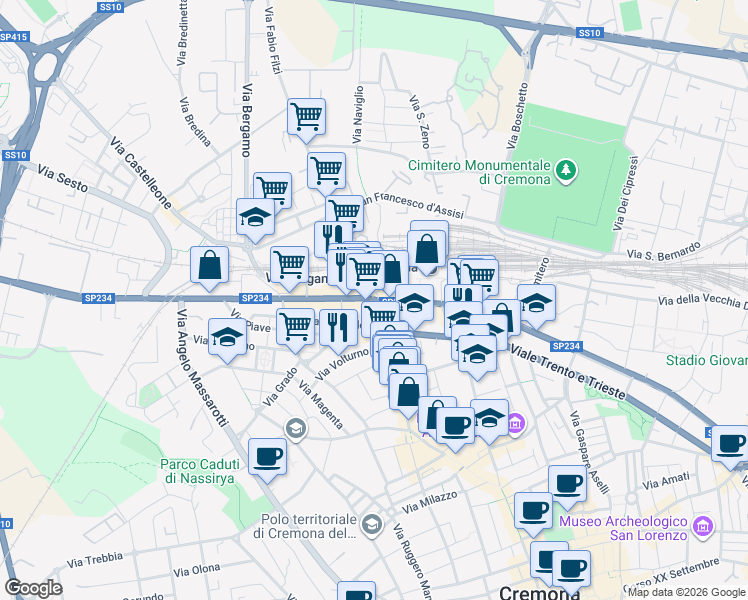Click the Stadio Giovan… label at right edge
The height and width of the screenshot is (600, 748).
click(x=706, y=360)
